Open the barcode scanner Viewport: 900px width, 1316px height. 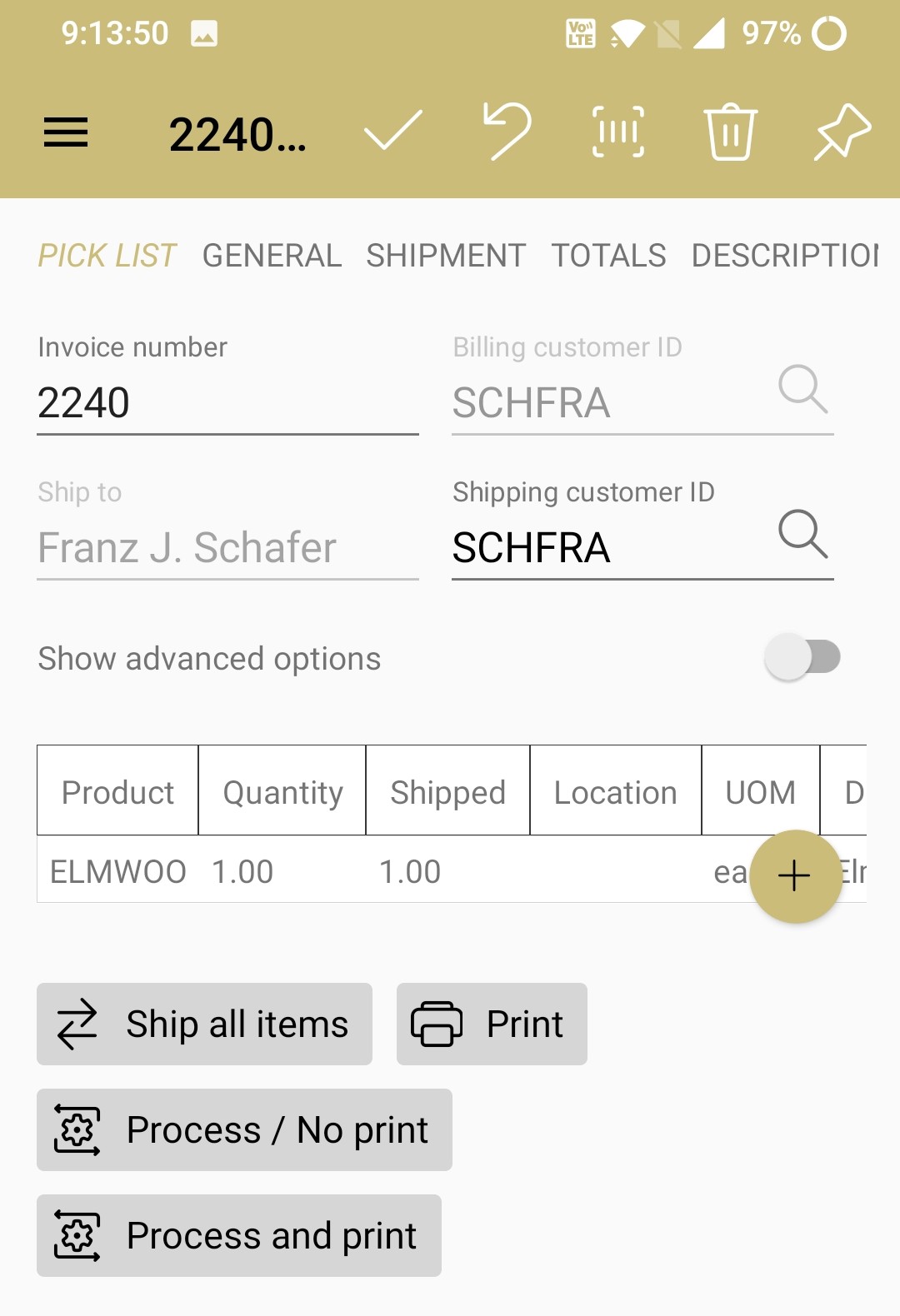(x=618, y=132)
